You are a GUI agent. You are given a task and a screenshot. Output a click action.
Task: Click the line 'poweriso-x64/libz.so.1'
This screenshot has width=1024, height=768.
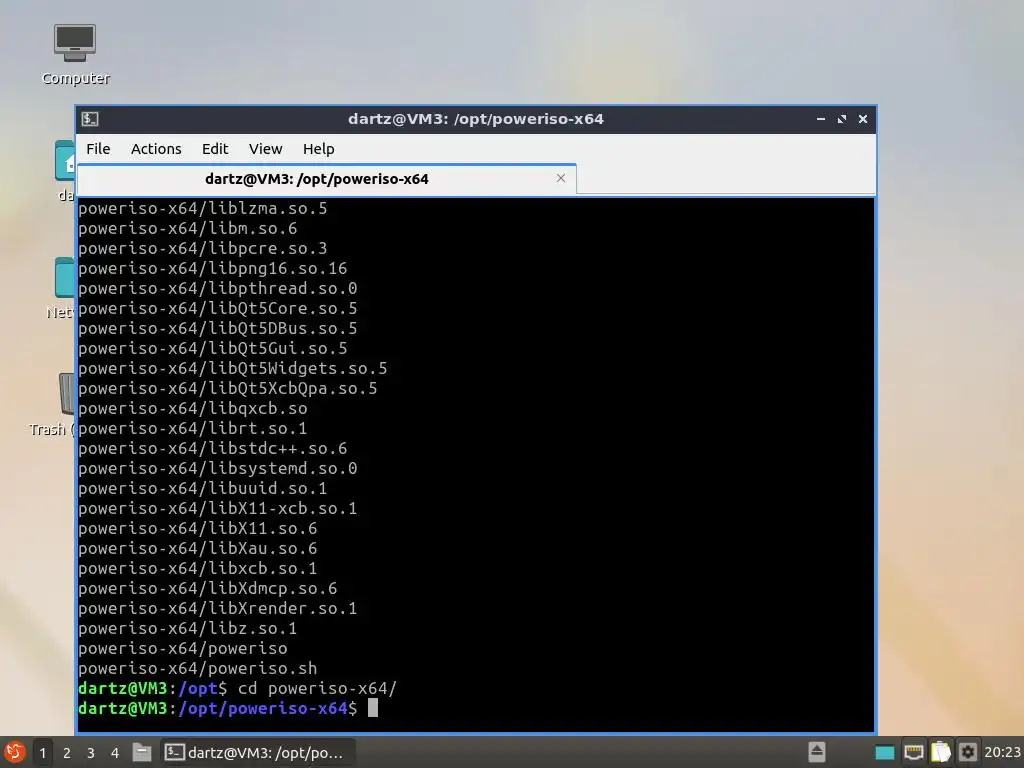pyautogui.click(x=187, y=629)
